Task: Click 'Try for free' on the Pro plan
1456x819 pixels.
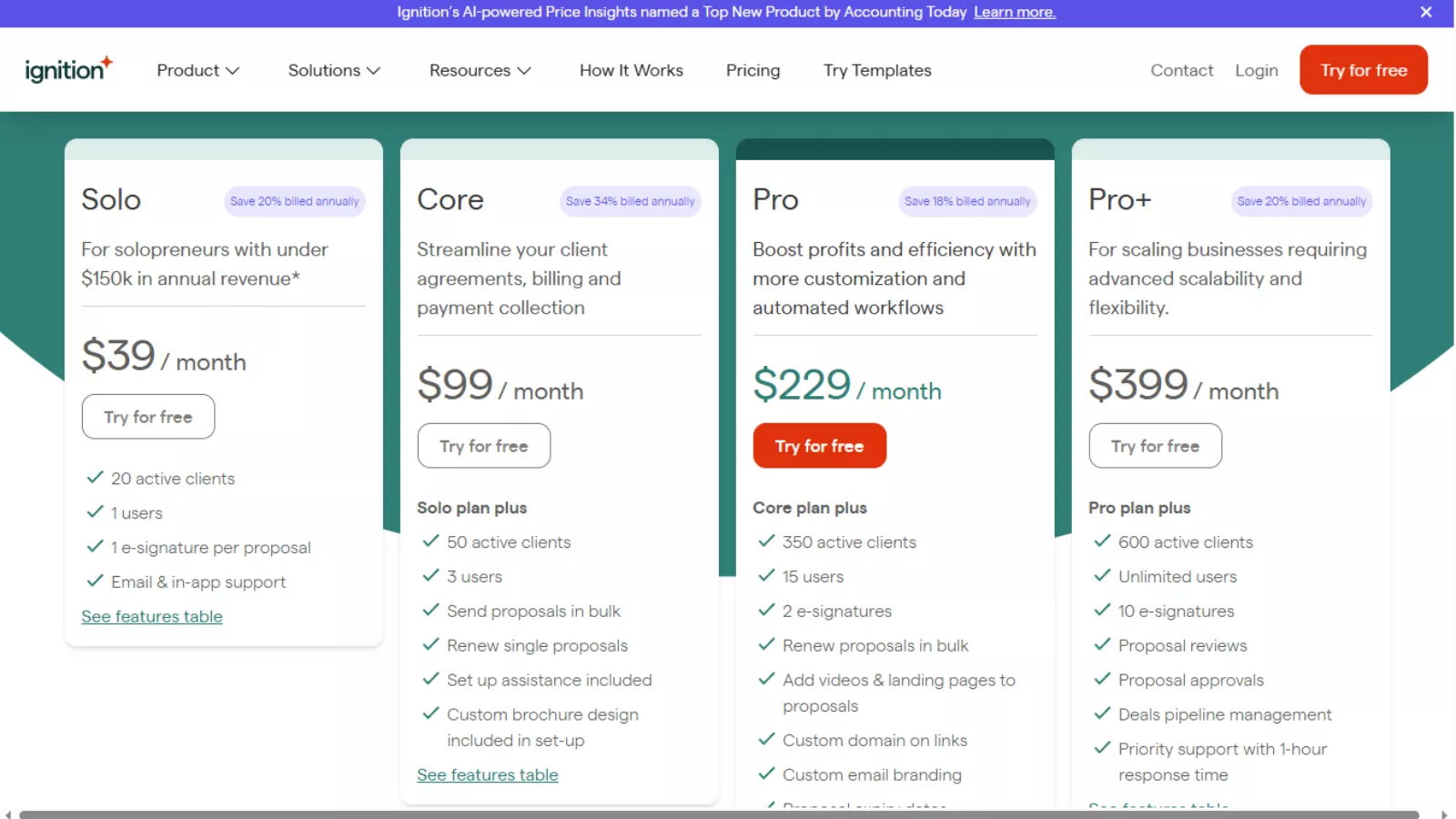Action: click(x=819, y=445)
